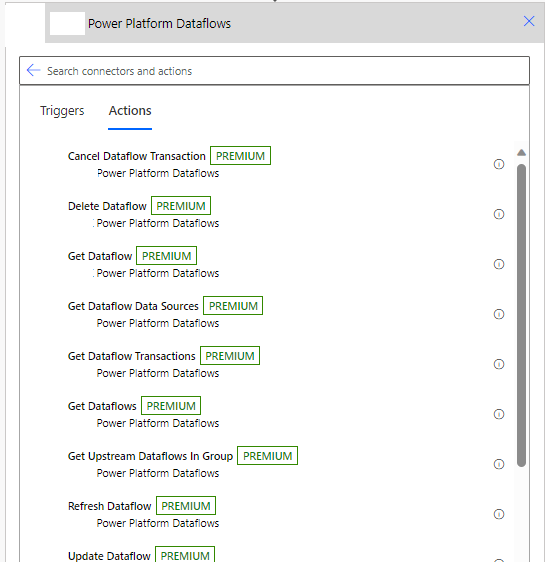The width and height of the screenshot is (545, 562).
Task: Pick the Refresh Dataflow action
Action: click(109, 506)
